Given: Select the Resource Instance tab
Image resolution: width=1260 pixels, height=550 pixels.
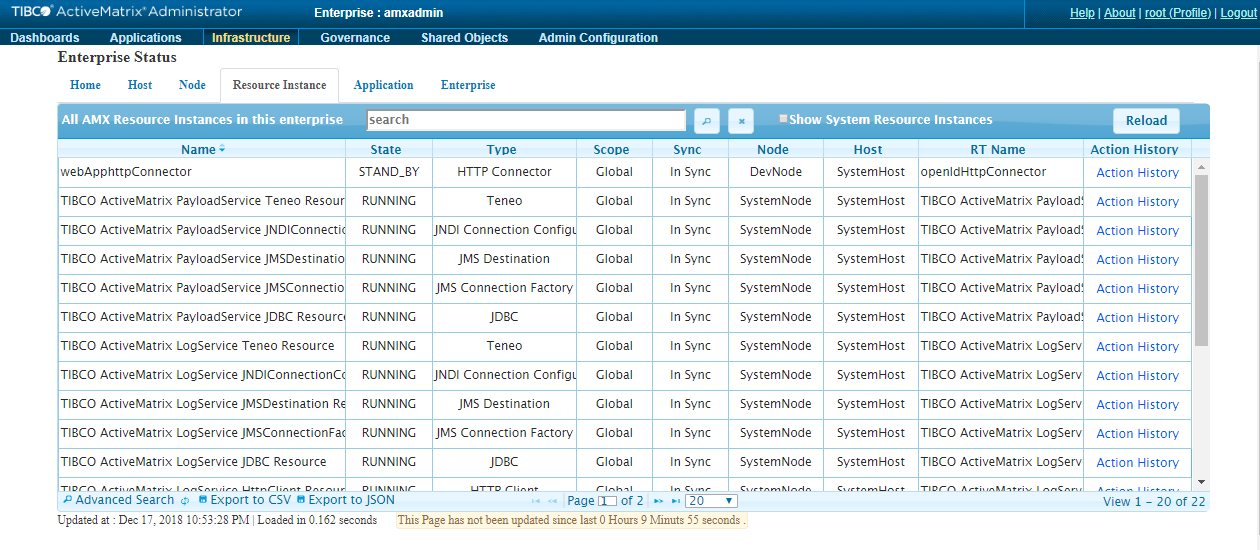Looking at the screenshot, I should pos(279,85).
